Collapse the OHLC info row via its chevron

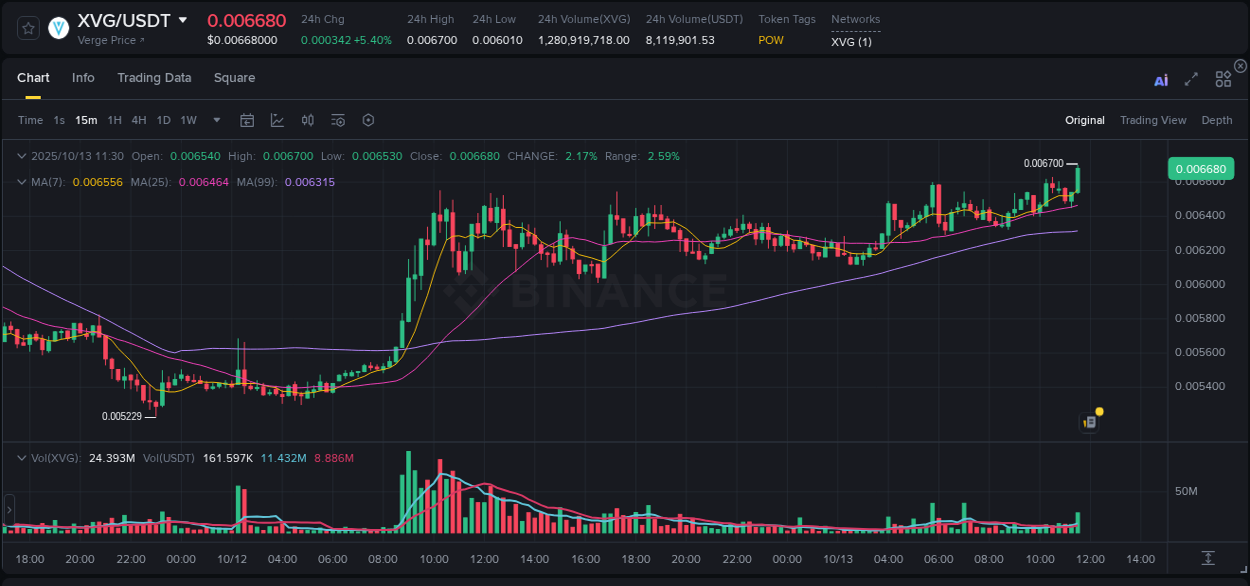[x=22, y=156]
